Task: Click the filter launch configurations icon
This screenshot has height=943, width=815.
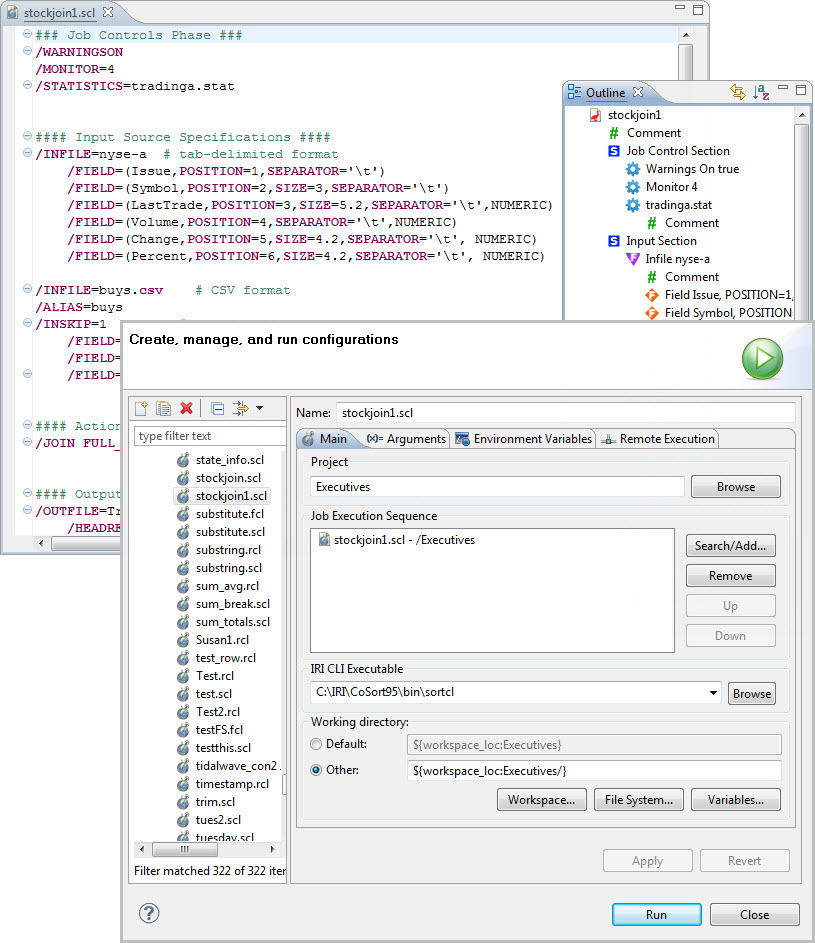Action: pos(241,408)
